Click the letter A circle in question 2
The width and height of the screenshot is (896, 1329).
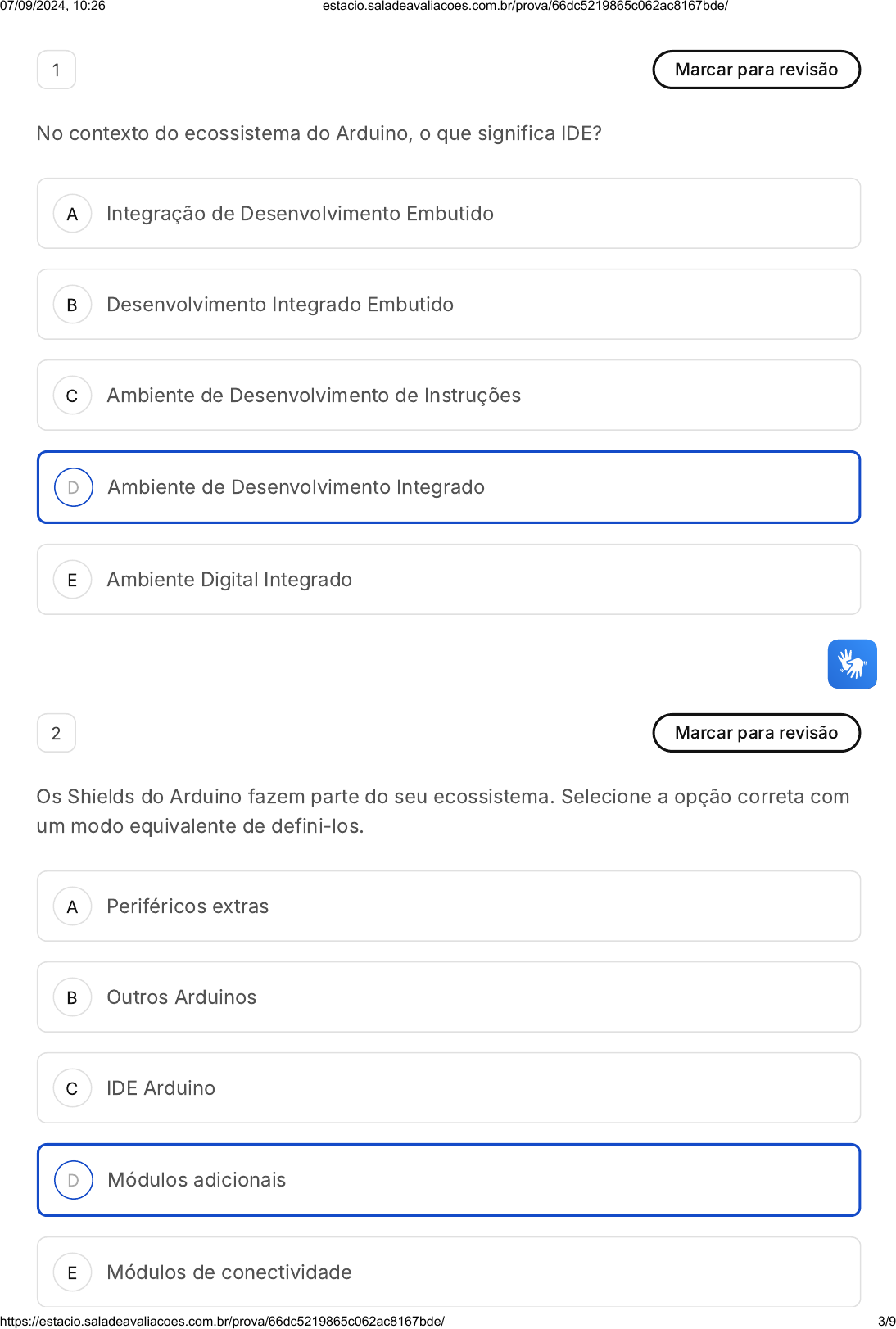[73, 906]
